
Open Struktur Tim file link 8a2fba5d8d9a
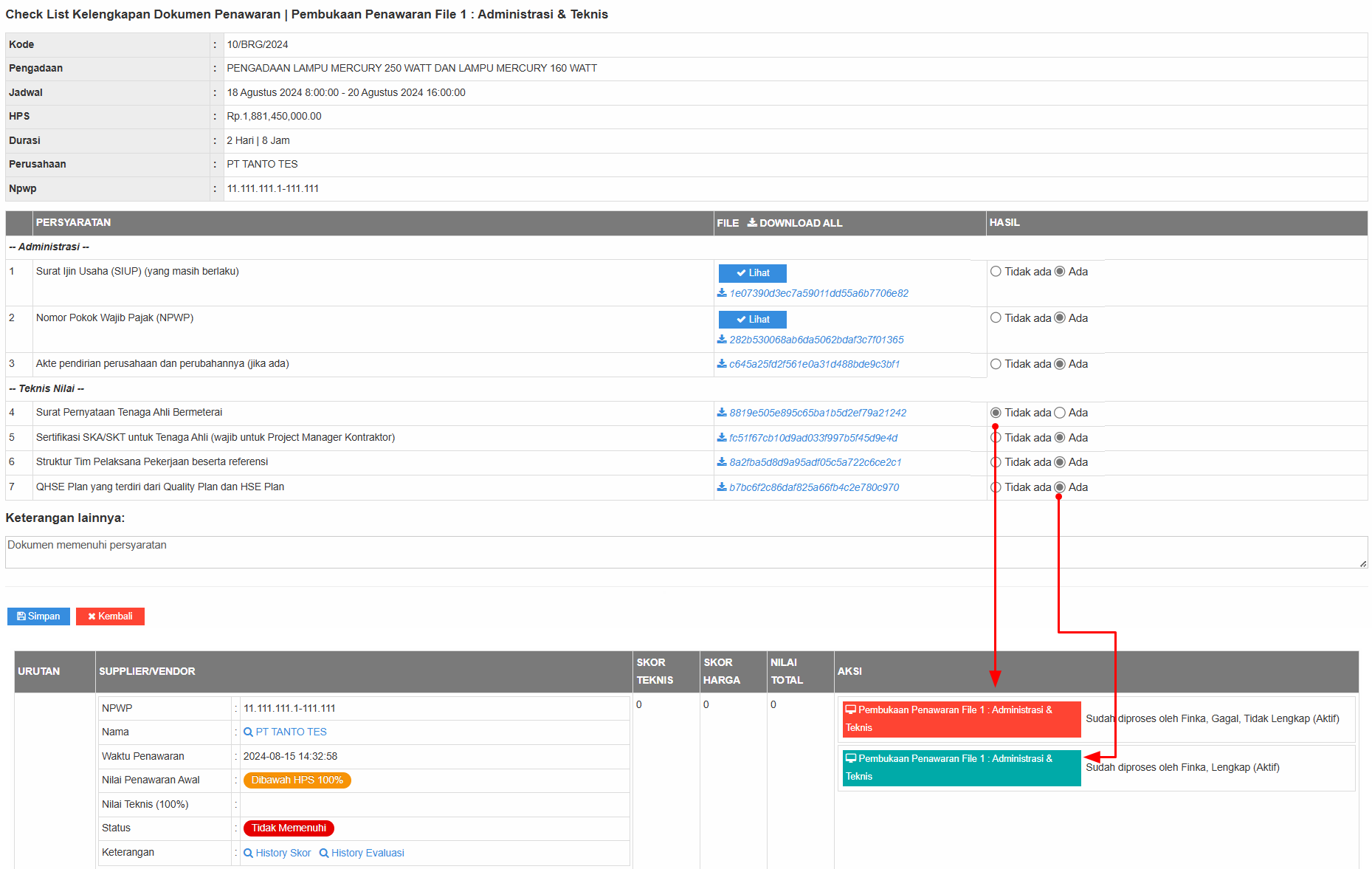[x=815, y=462]
